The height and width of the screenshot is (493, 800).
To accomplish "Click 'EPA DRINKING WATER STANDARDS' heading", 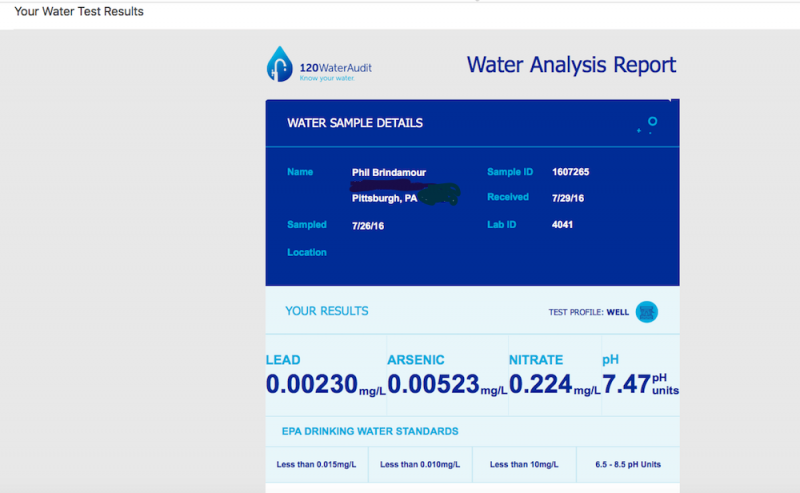I will [370, 431].
